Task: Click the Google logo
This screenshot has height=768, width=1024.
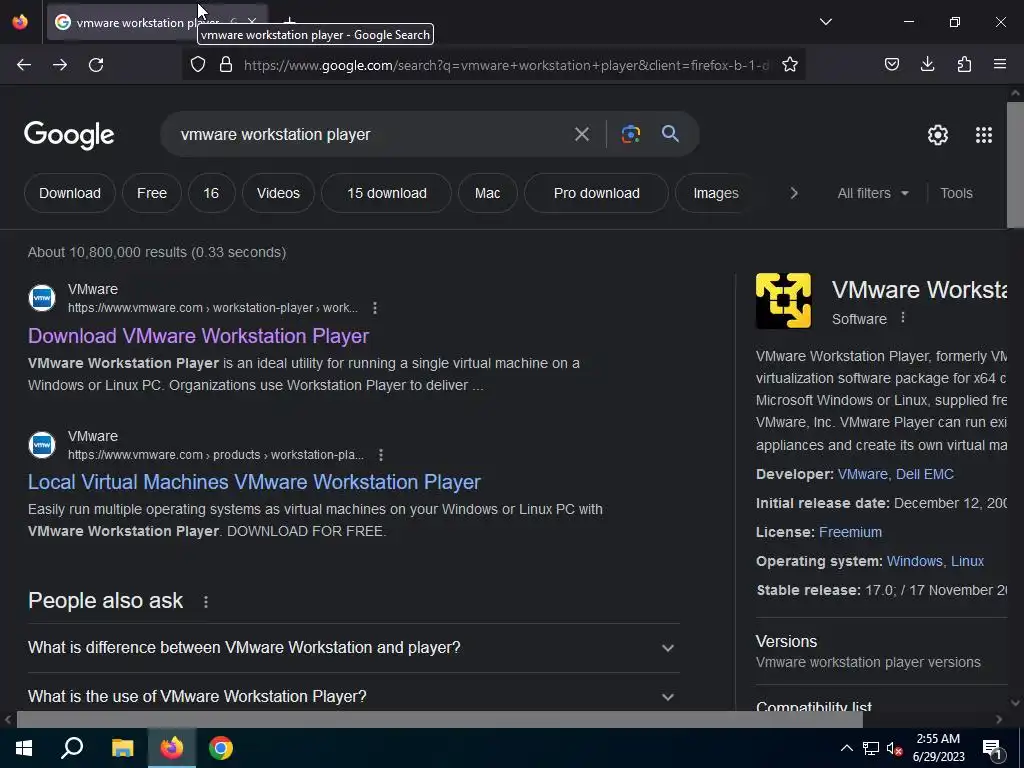Action: 69,135
